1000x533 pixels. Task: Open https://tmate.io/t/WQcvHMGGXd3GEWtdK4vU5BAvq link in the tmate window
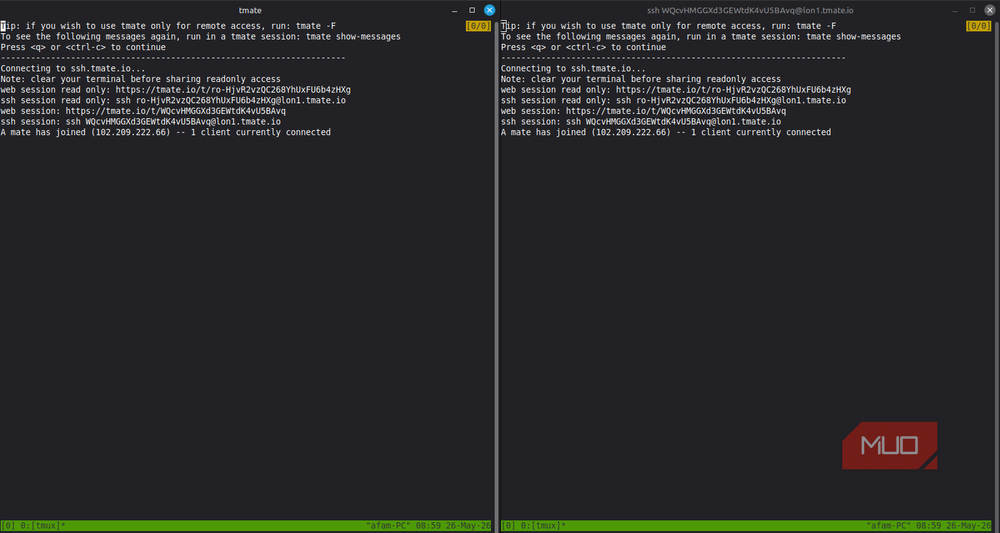(175, 111)
